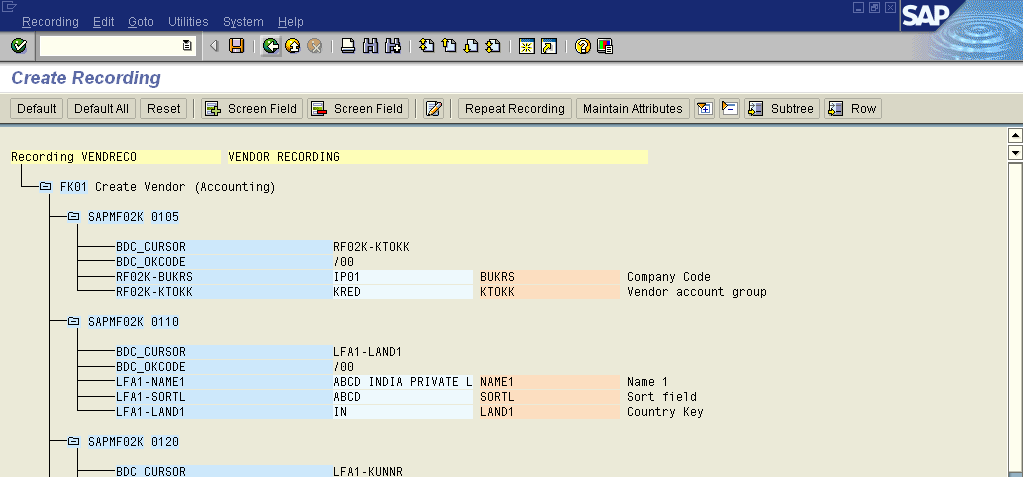The height and width of the screenshot is (477, 1023).
Task: Open the Goto menu
Action: (x=141, y=21)
